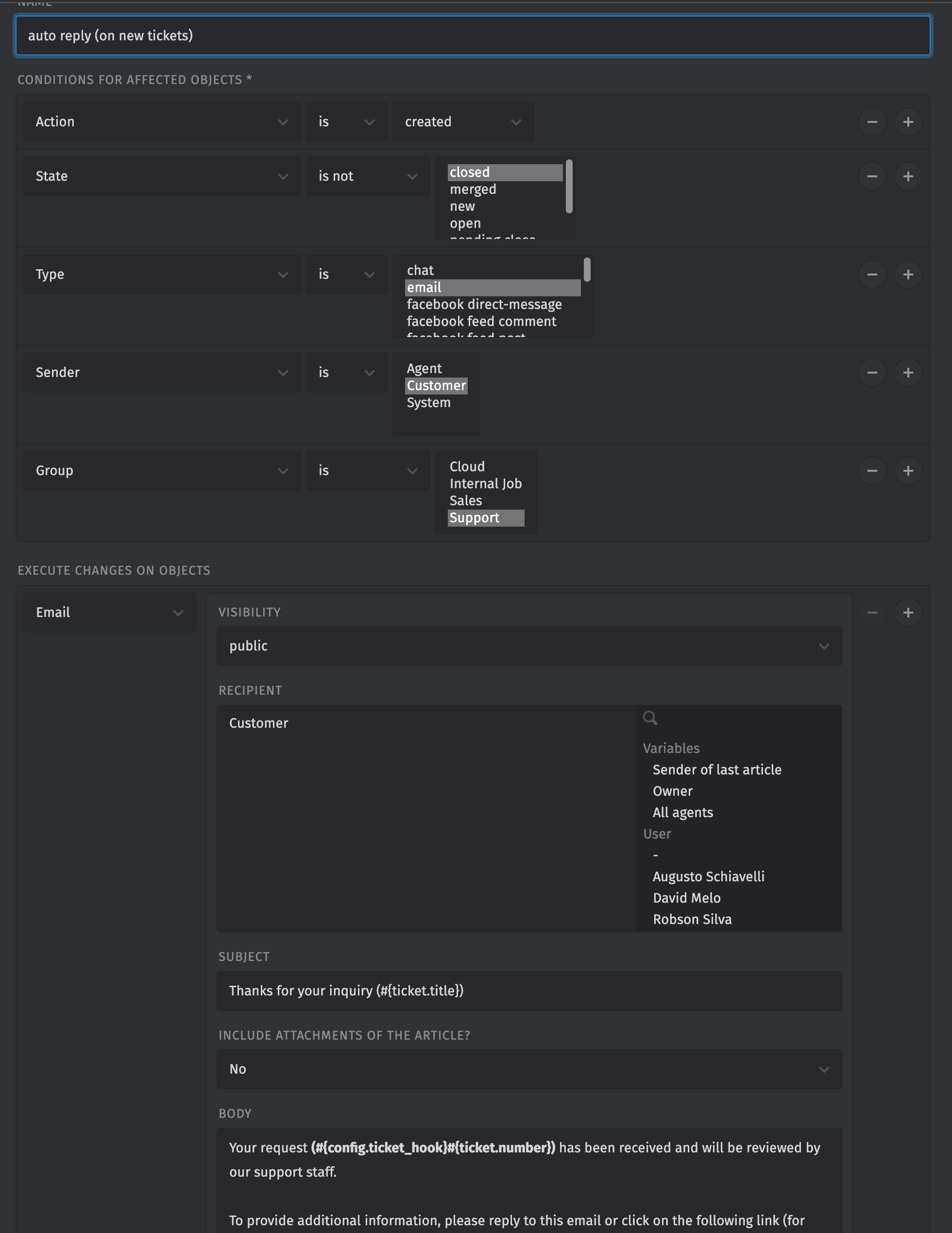The height and width of the screenshot is (1233, 952).
Task: Select 'Sales' in the Group list
Action: (486, 501)
